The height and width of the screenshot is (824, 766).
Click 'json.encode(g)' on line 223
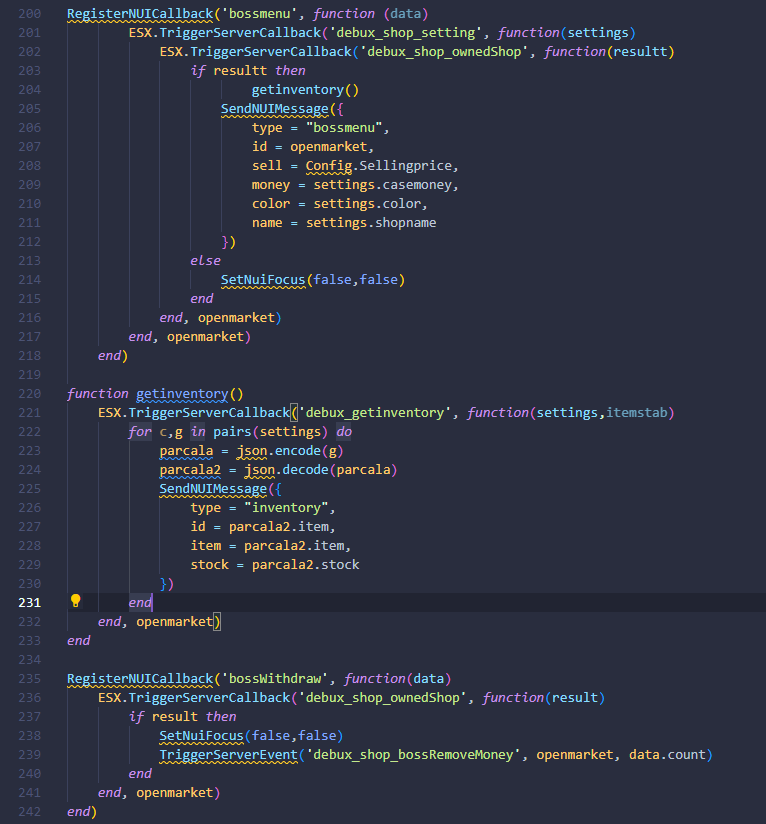[290, 450]
